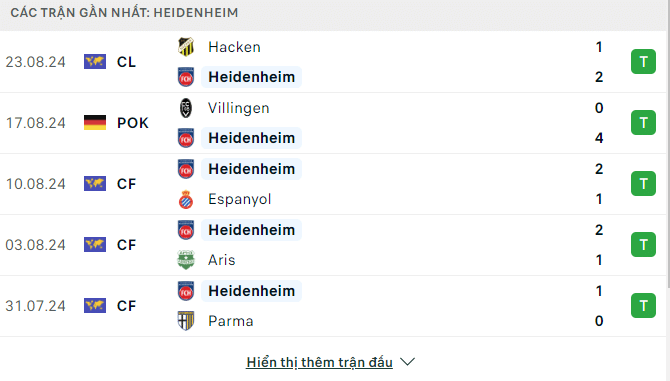Image resolution: width=670 pixels, height=381 pixels.
Task: Click the Parma club crest icon
Action: point(186,321)
